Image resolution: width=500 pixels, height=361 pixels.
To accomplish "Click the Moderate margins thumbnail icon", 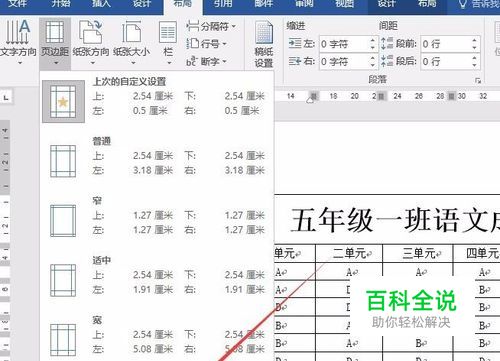I will tap(63, 280).
